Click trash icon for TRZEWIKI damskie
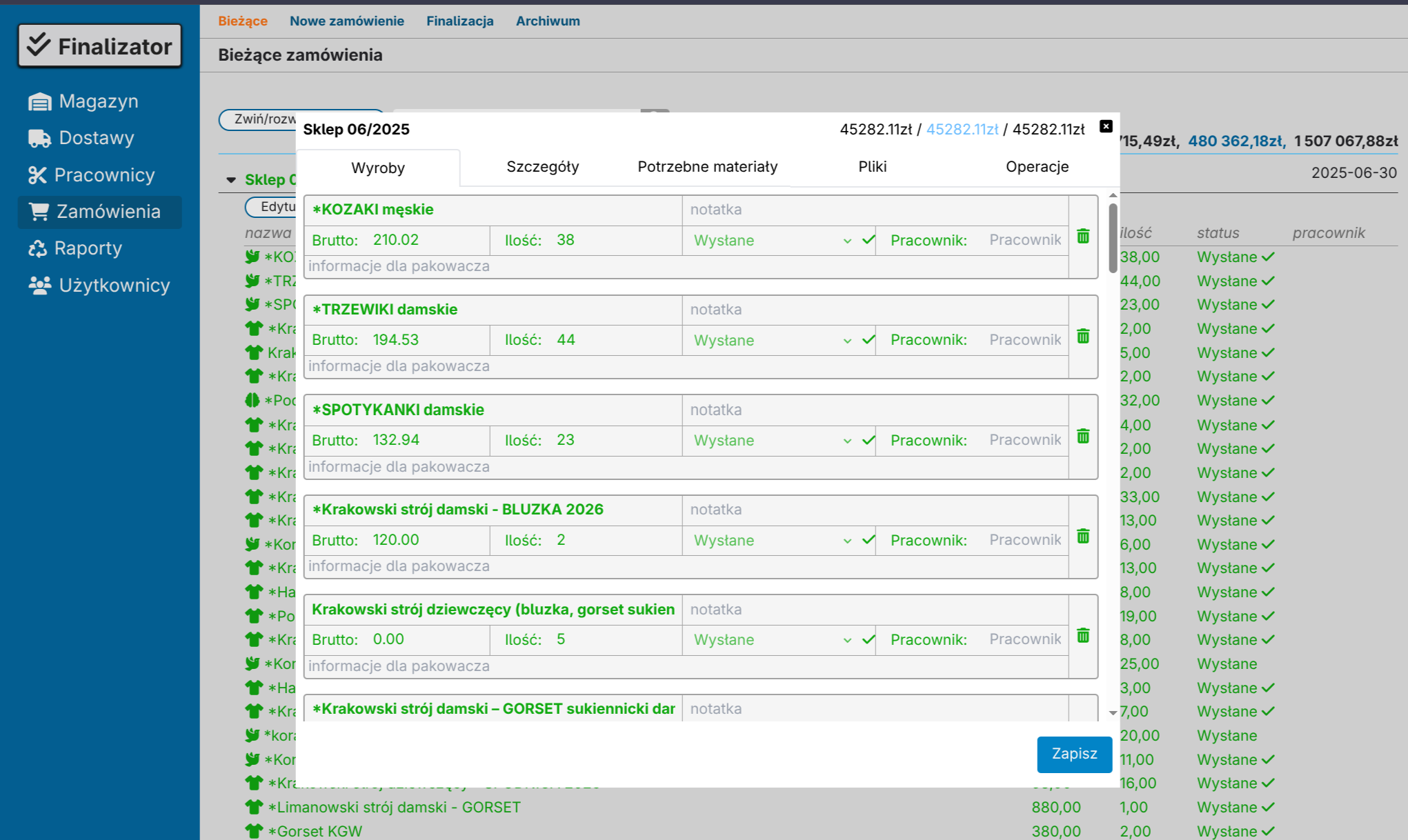The image size is (1408, 840). click(x=1083, y=337)
